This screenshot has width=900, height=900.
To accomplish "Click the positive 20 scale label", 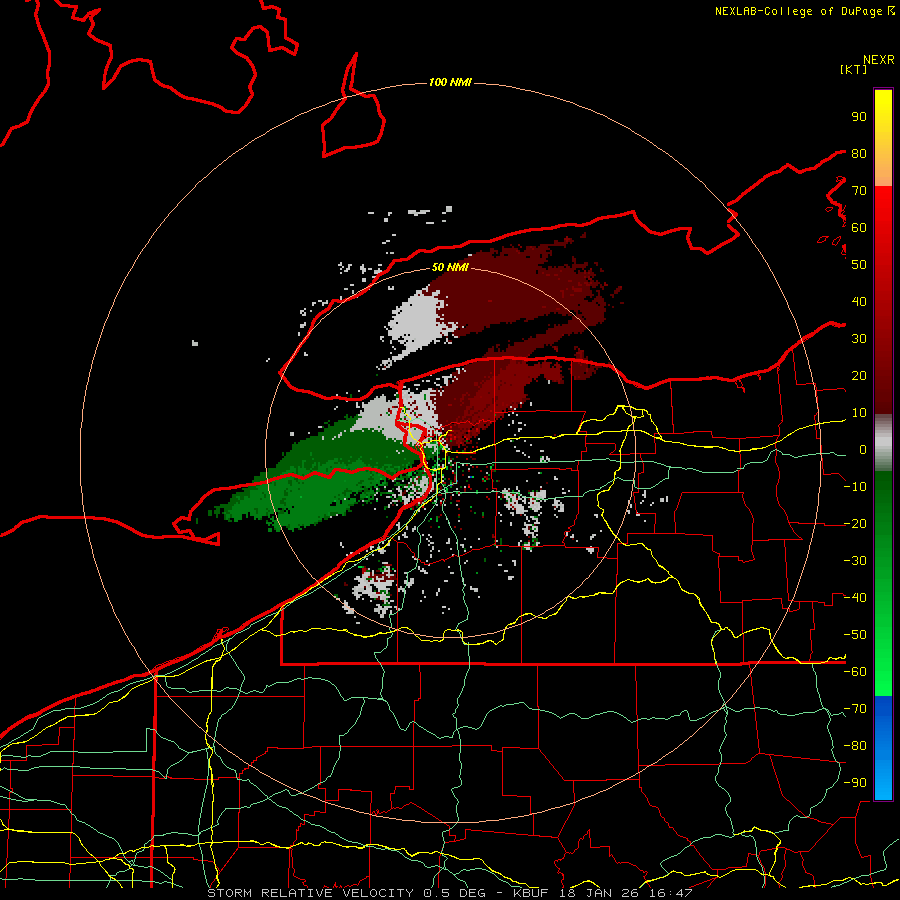I will point(859,375).
